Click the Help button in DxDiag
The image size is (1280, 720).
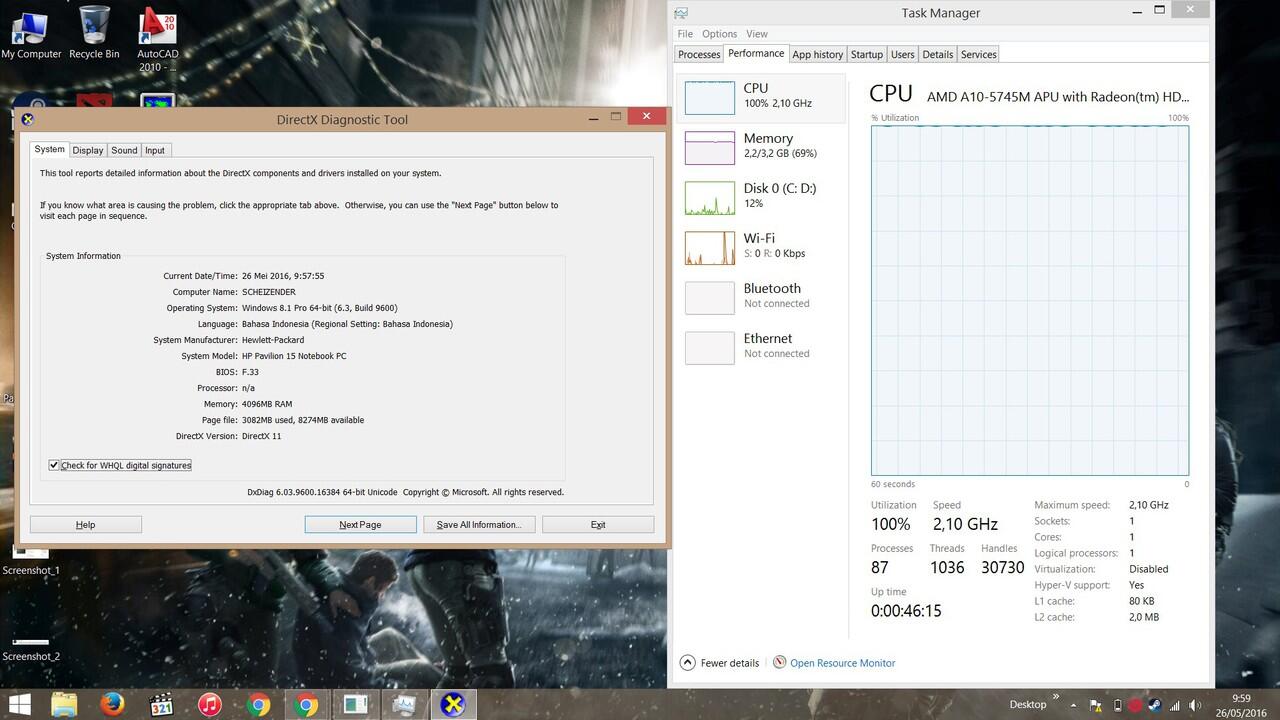(x=86, y=524)
